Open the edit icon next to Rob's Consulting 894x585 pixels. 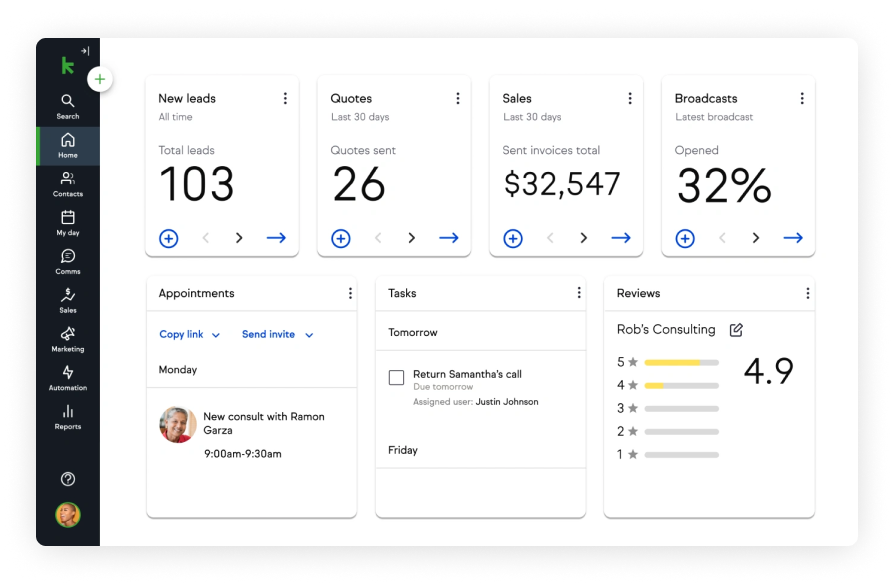[737, 328]
